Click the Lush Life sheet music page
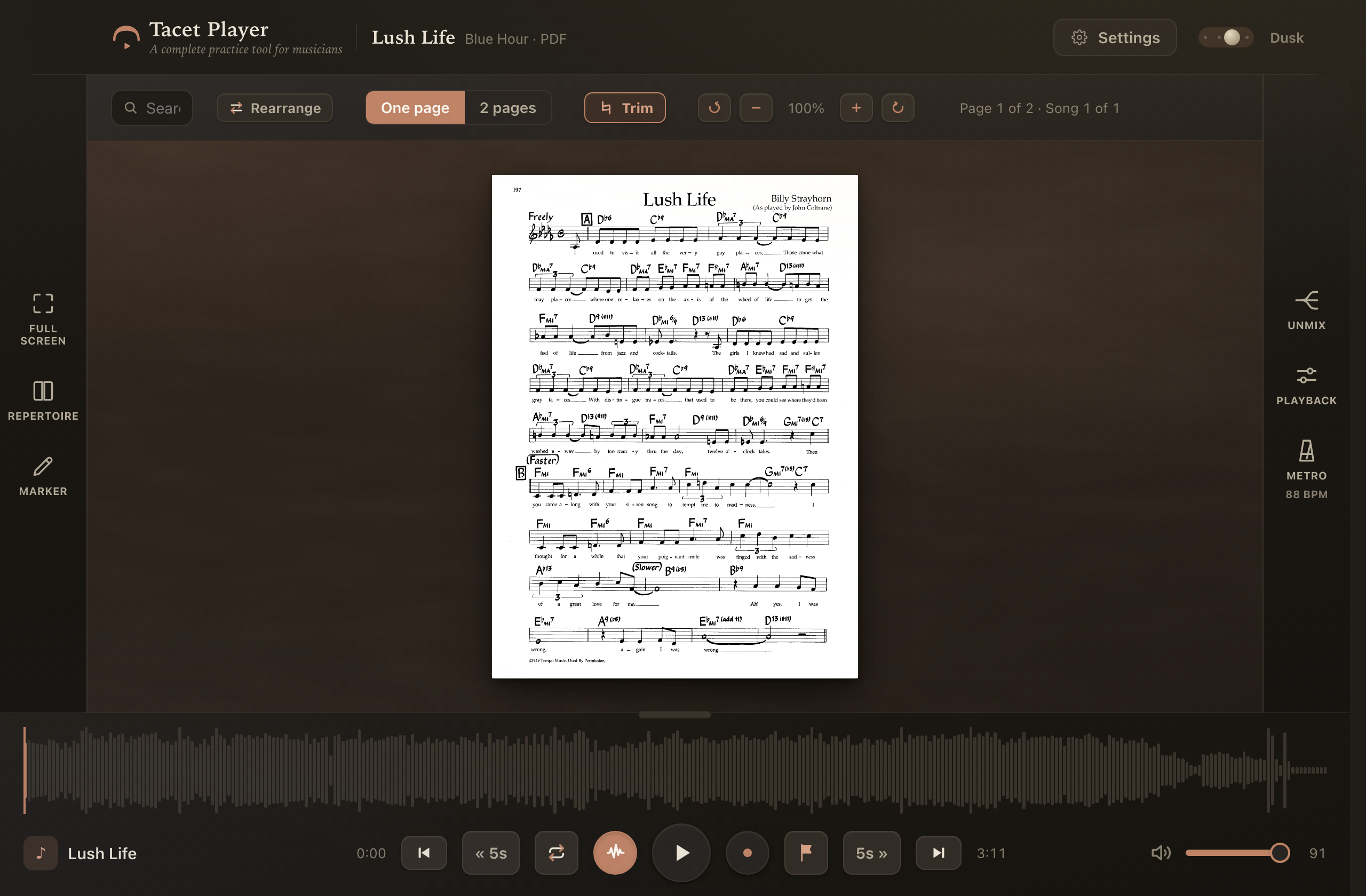The width and height of the screenshot is (1366, 896). pos(675,426)
